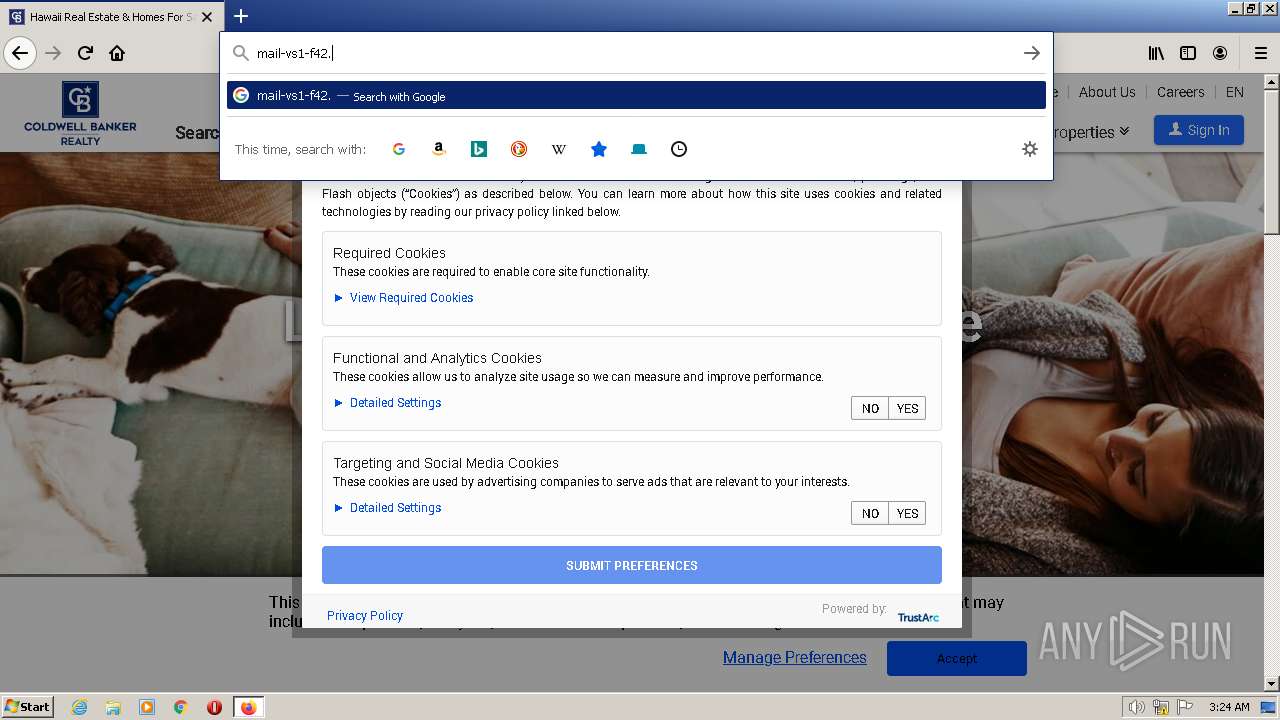1280x720 pixels.
Task: Open the Opera taskbar icon
Action: click(x=214, y=707)
